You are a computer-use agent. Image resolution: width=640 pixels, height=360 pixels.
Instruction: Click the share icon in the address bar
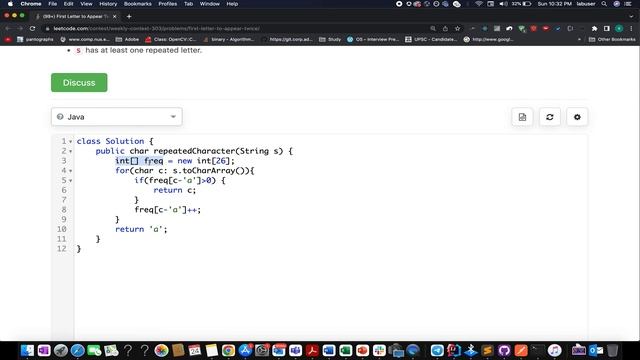point(445,29)
